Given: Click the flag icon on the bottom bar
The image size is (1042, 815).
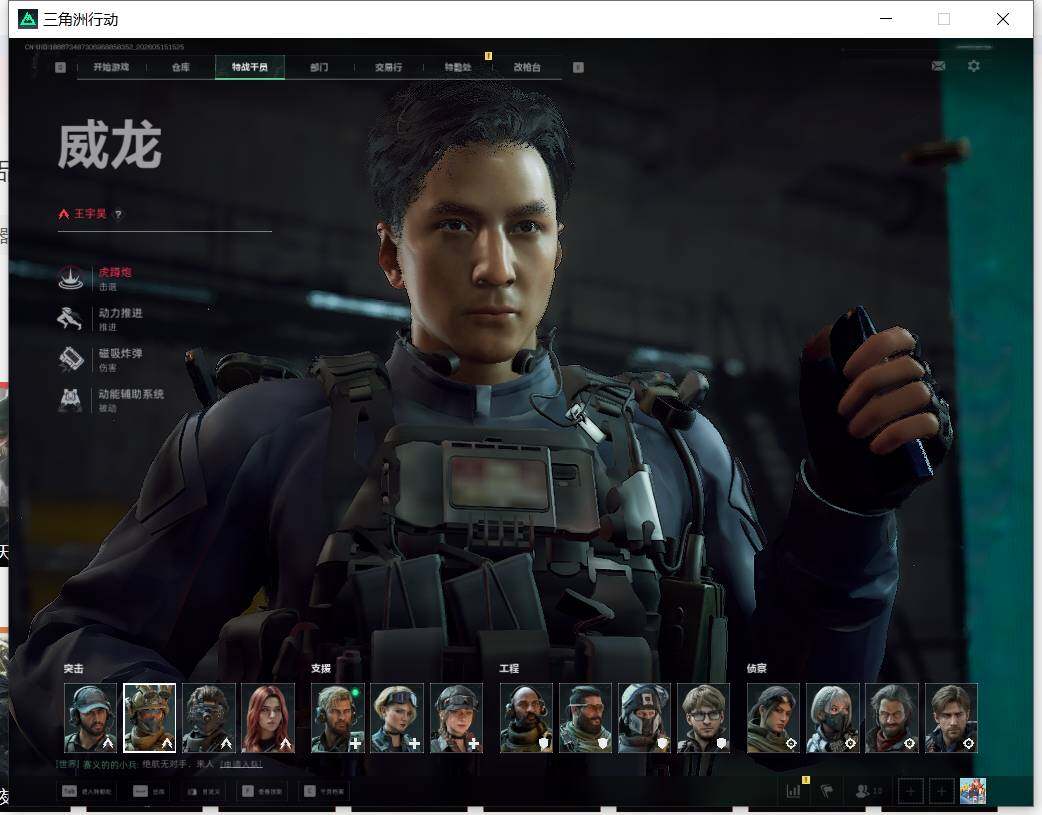Looking at the screenshot, I should click(827, 791).
